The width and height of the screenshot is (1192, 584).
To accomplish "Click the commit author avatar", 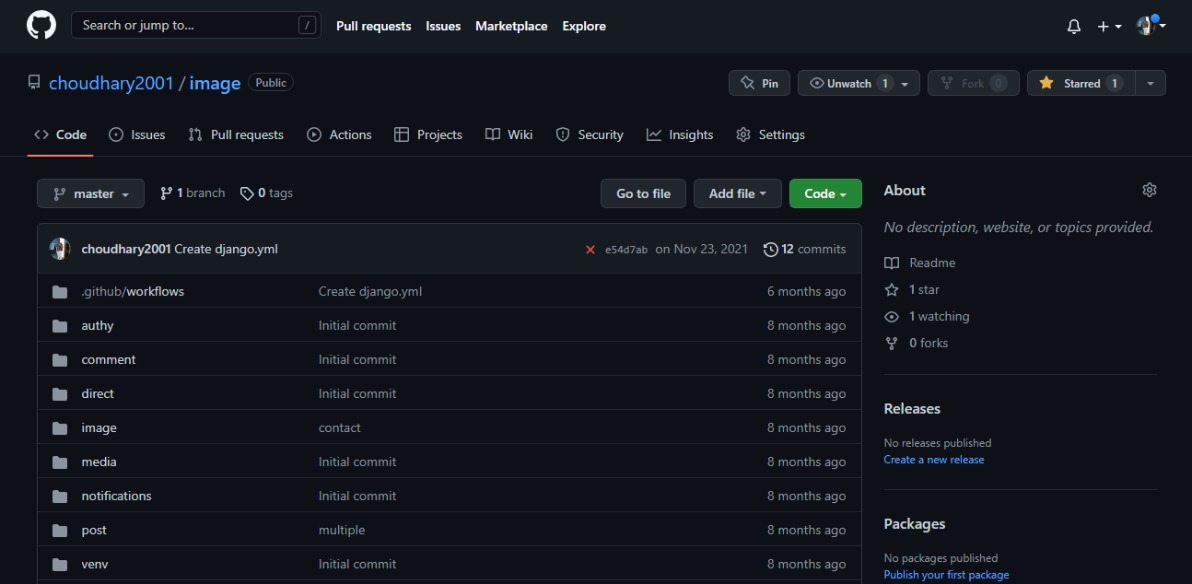I will coord(60,249).
